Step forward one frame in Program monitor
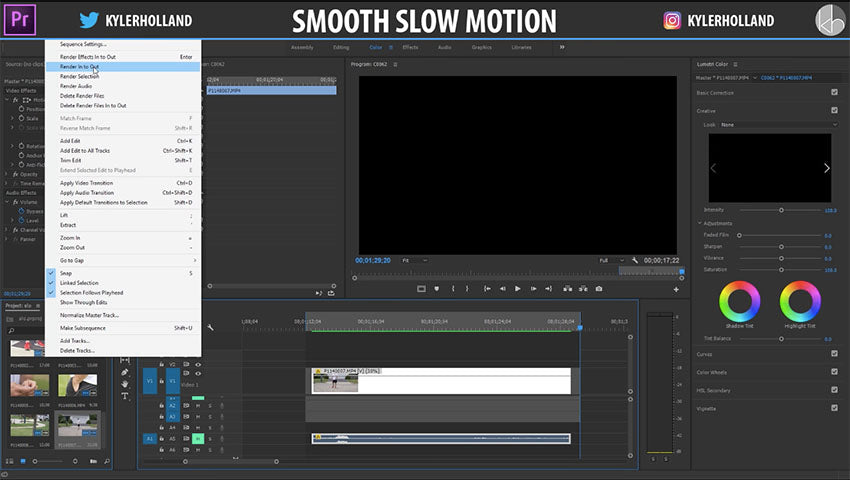 tap(533, 289)
